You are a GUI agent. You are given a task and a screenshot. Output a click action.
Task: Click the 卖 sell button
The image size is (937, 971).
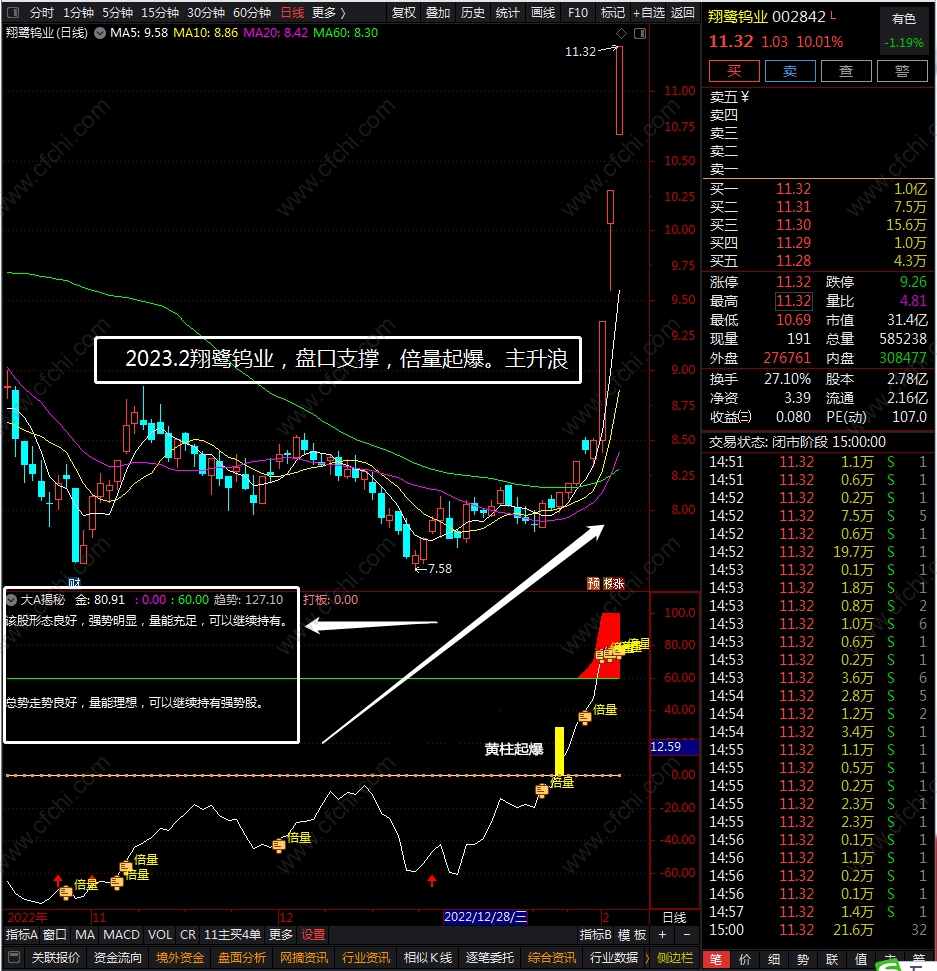click(x=790, y=71)
